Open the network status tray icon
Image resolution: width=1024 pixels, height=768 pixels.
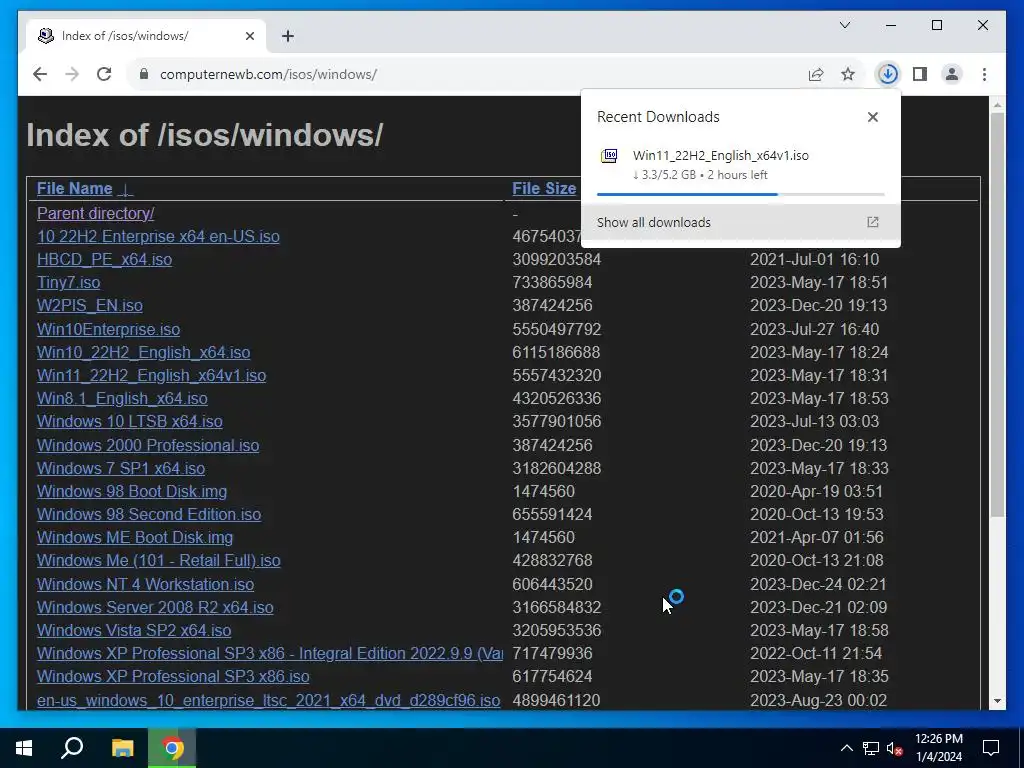pos(871,748)
